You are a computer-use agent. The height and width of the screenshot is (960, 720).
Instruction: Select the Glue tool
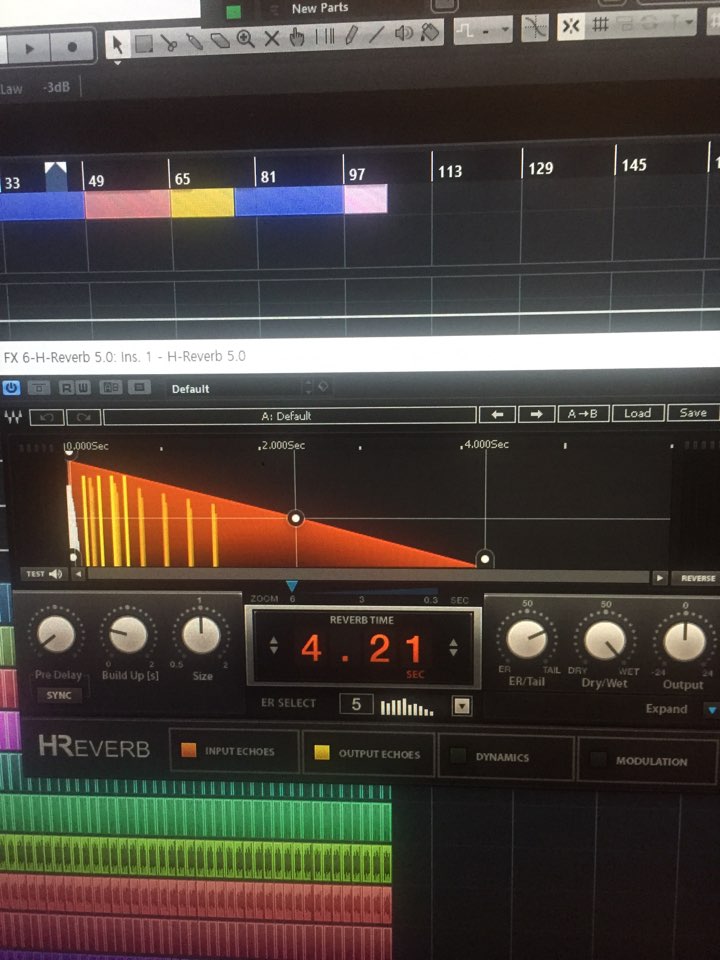tap(194, 42)
